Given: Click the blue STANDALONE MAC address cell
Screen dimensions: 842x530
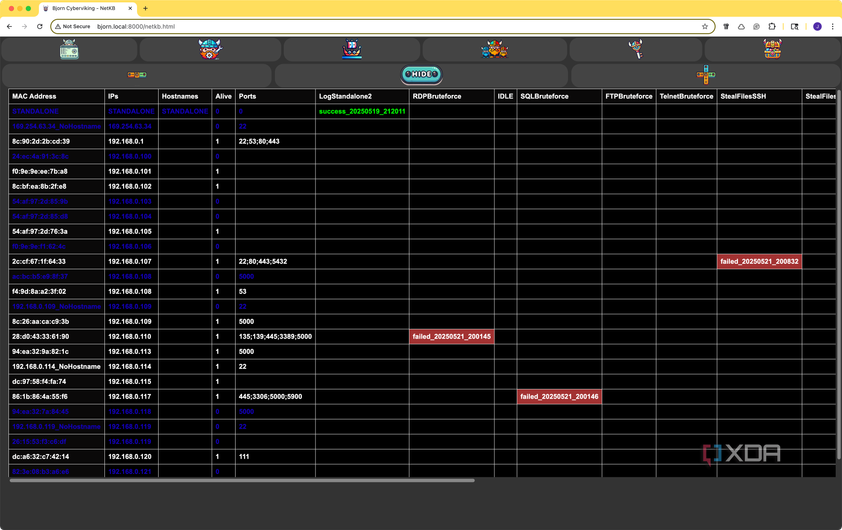Looking at the screenshot, I should pyautogui.click(x=56, y=111).
